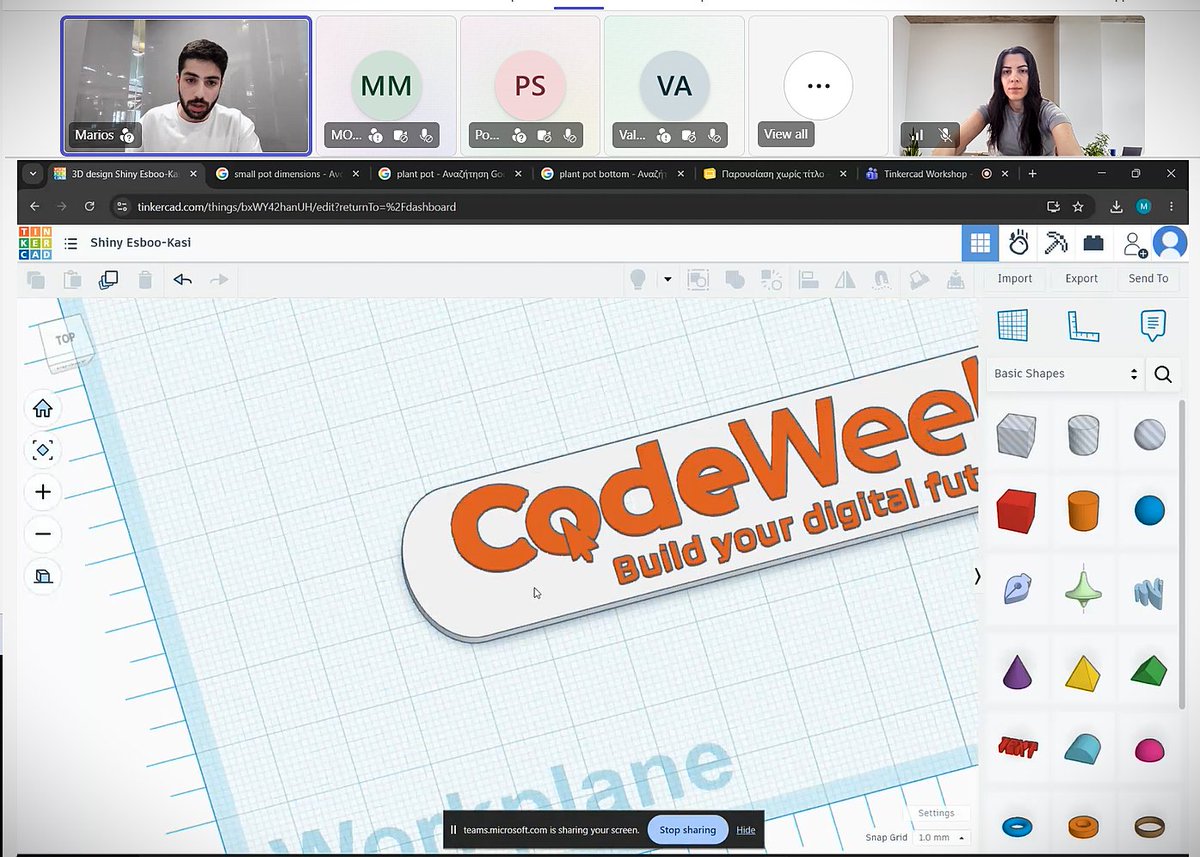
Task: Search shapes with the magnifier icon
Action: point(1163,374)
